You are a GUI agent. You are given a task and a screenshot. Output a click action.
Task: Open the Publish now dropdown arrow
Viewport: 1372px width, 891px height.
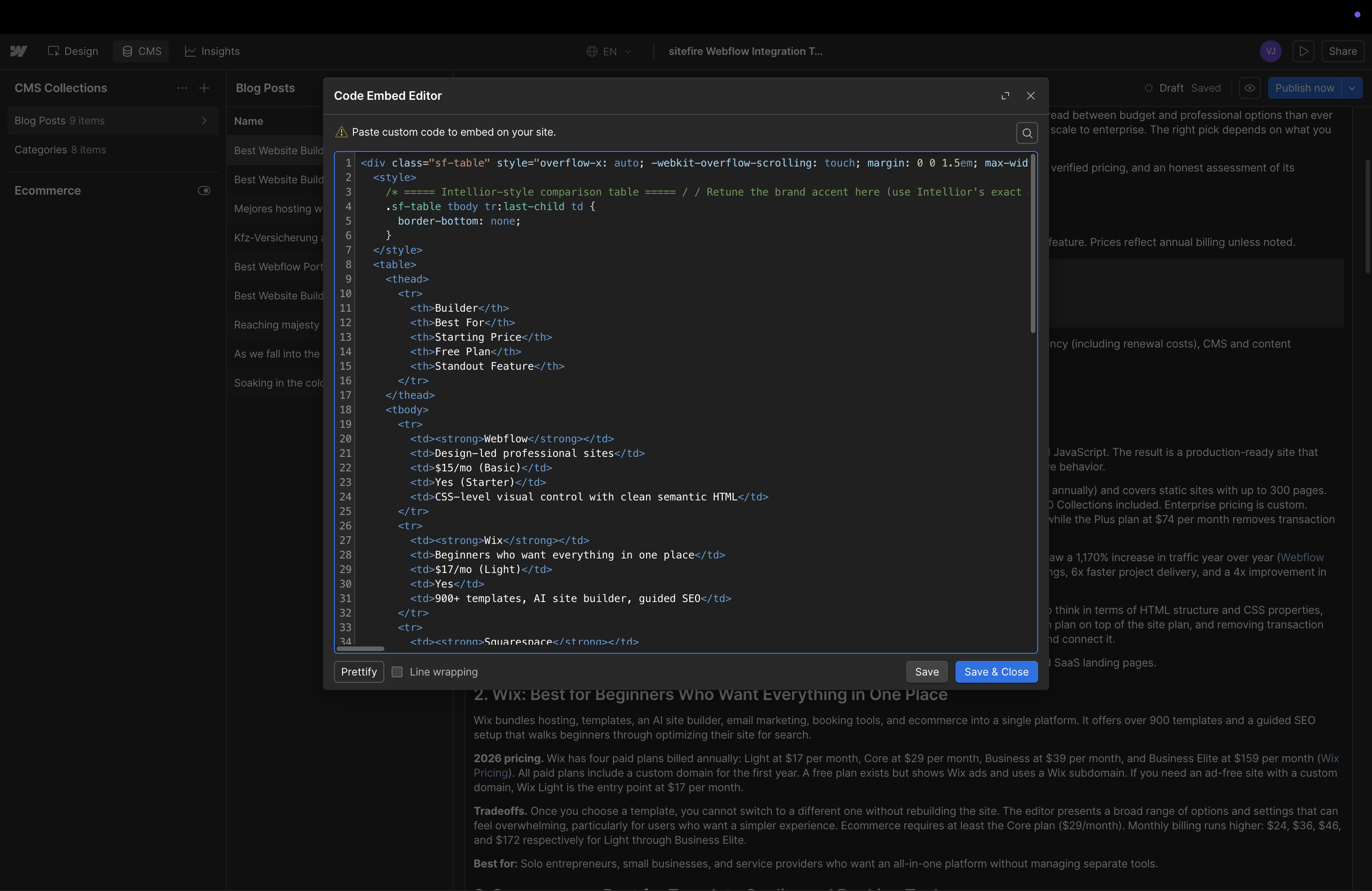(1352, 88)
